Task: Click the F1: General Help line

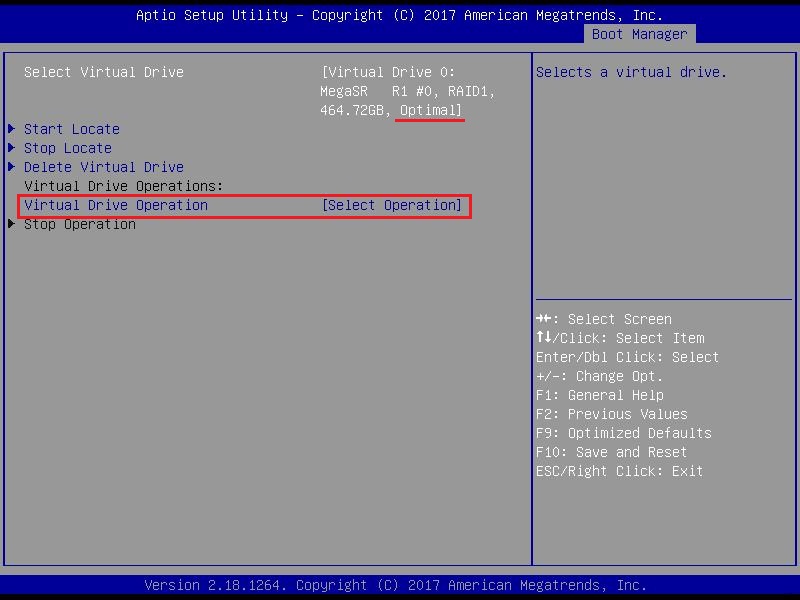Action: [x=600, y=395]
